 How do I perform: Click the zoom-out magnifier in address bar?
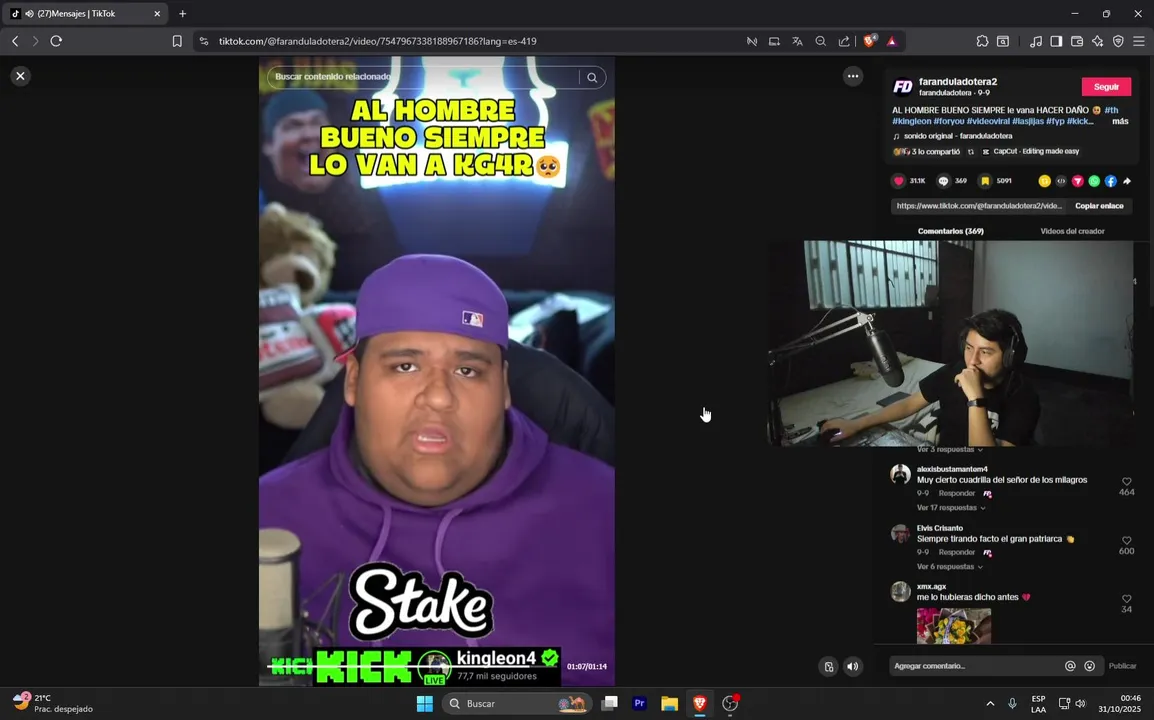pyautogui.click(x=821, y=41)
